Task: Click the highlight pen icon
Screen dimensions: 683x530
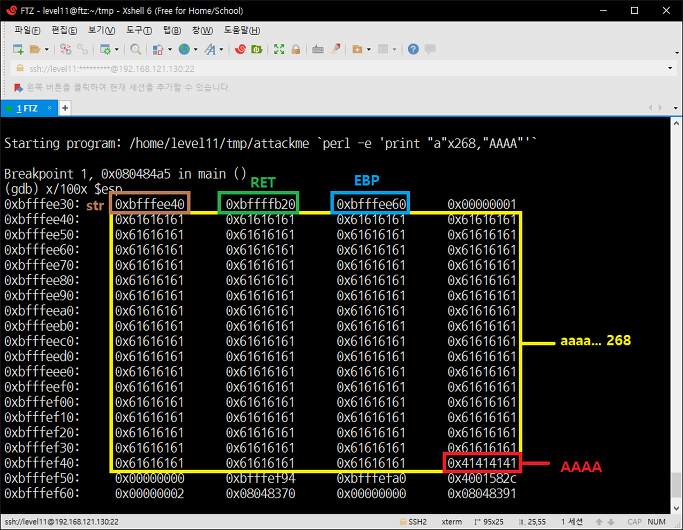Action: (x=335, y=49)
